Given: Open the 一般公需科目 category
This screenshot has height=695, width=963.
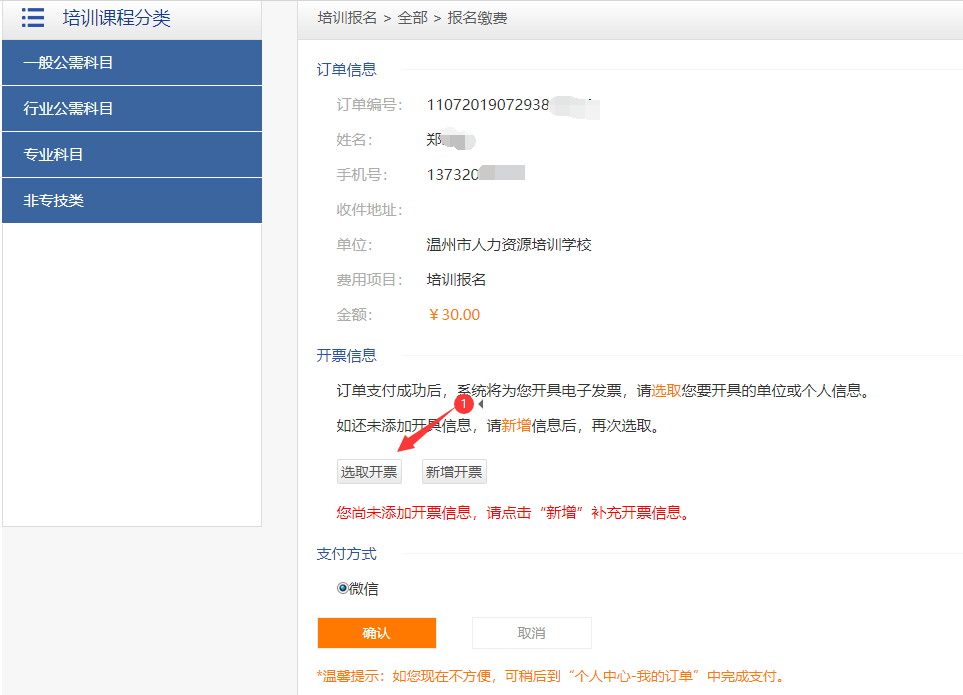Looking at the screenshot, I should pos(132,63).
